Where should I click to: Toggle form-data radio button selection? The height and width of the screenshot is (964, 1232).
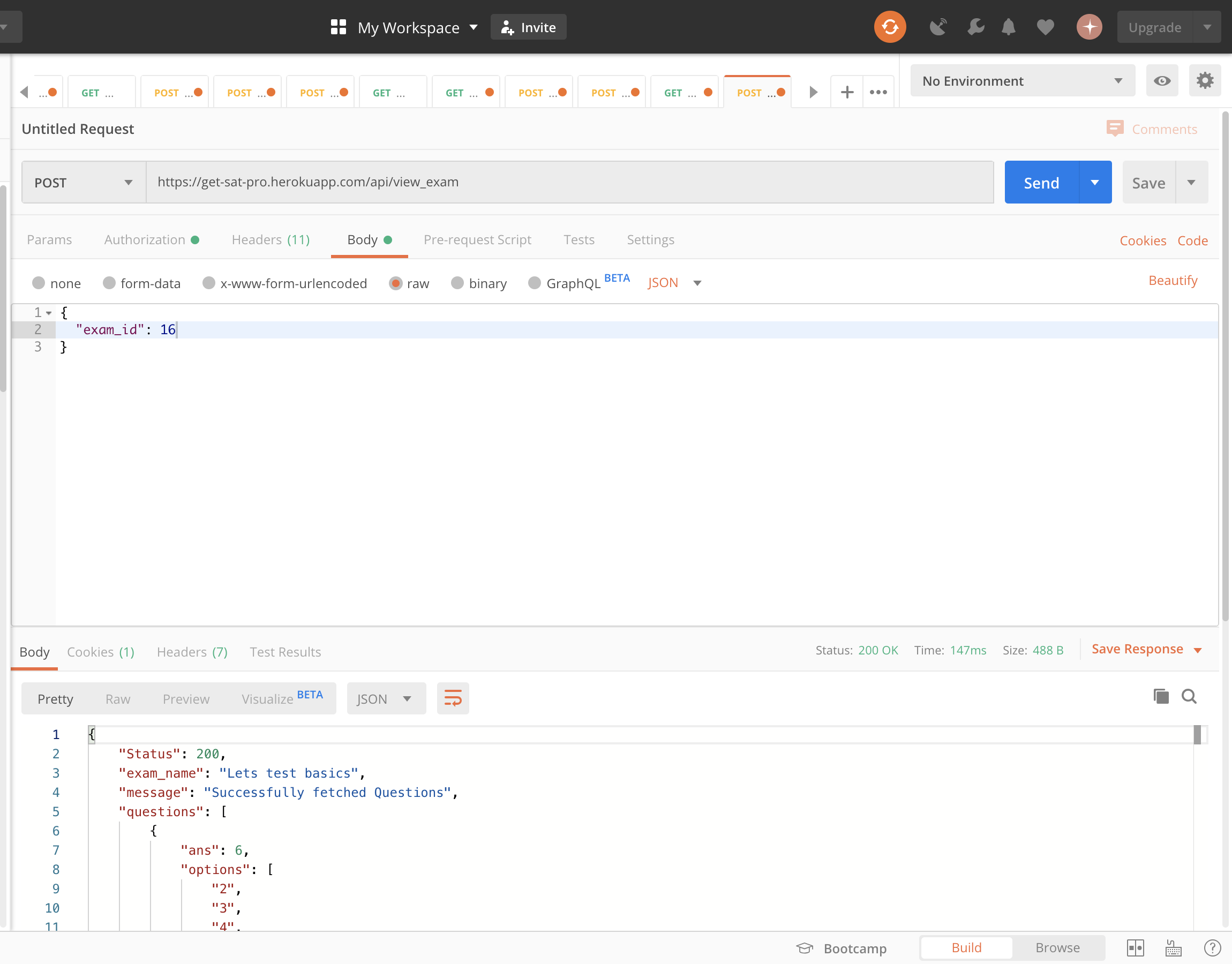click(107, 282)
